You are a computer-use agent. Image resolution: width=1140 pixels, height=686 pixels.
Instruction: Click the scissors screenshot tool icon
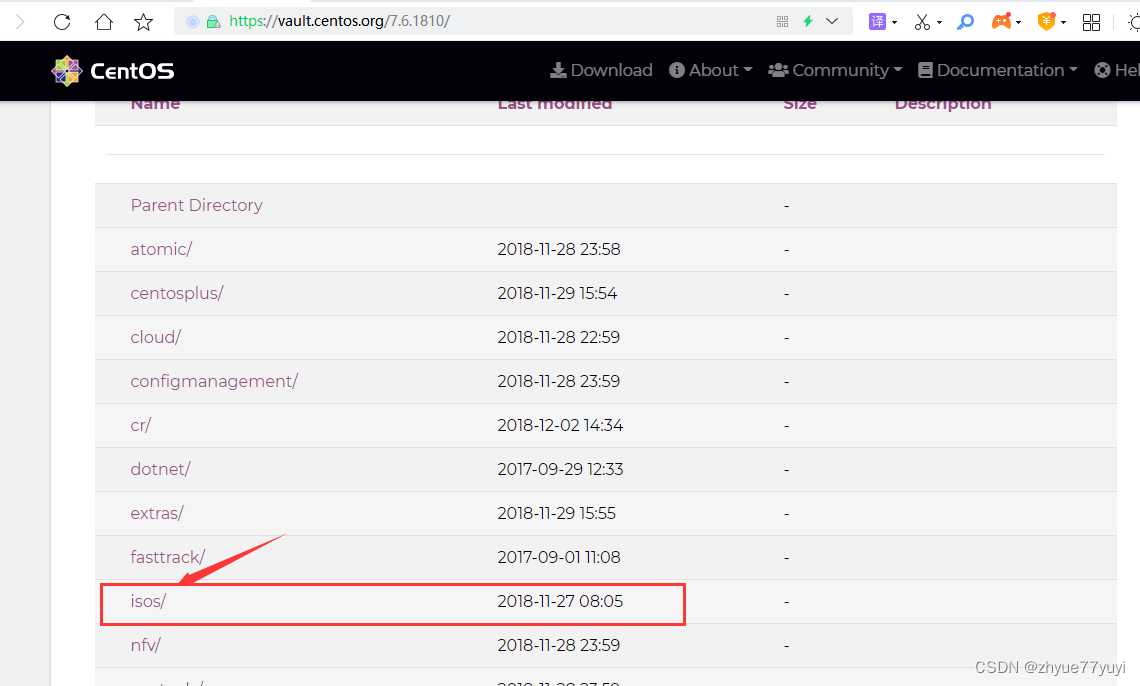click(922, 23)
